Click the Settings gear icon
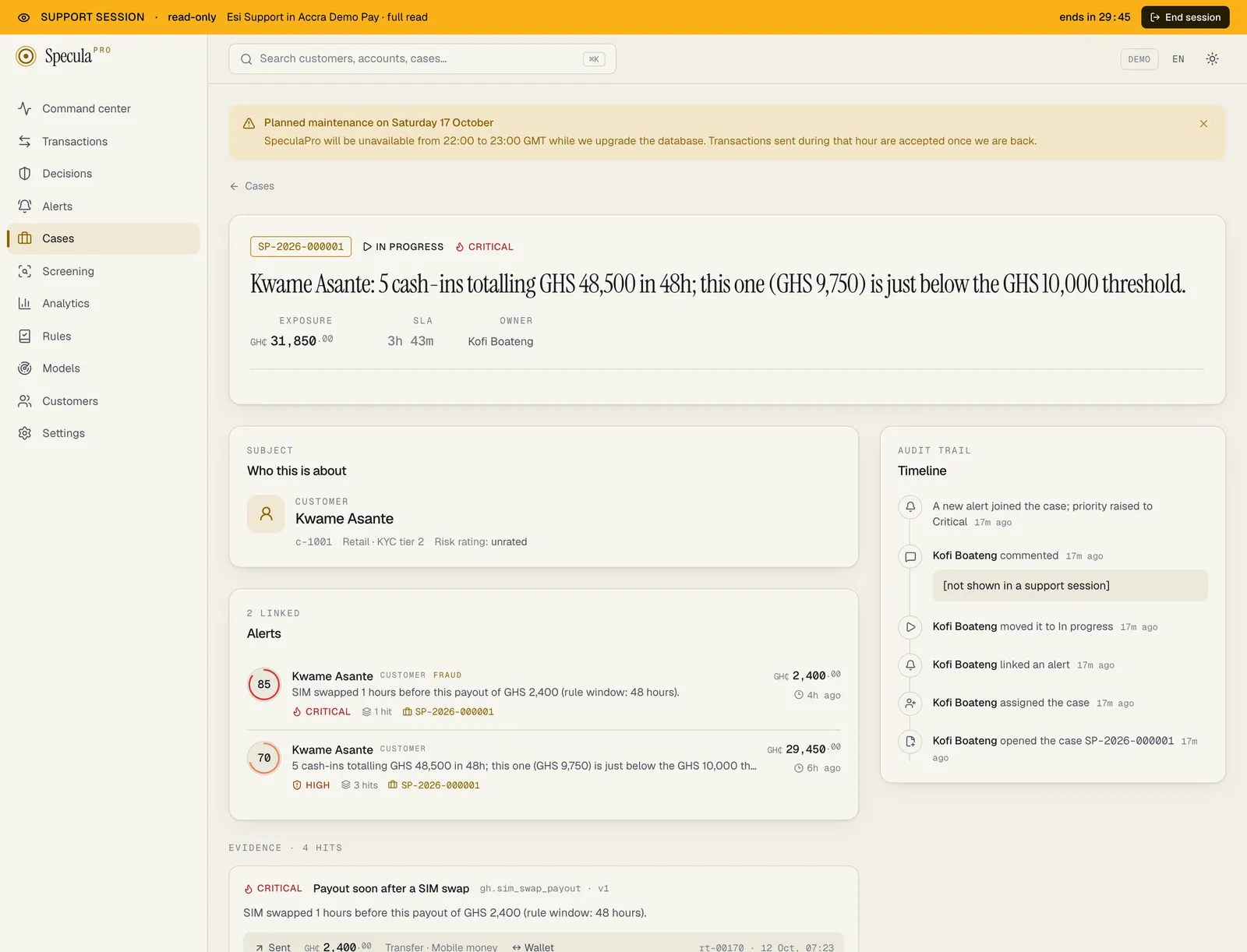The image size is (1247, 952). point(25,433)
